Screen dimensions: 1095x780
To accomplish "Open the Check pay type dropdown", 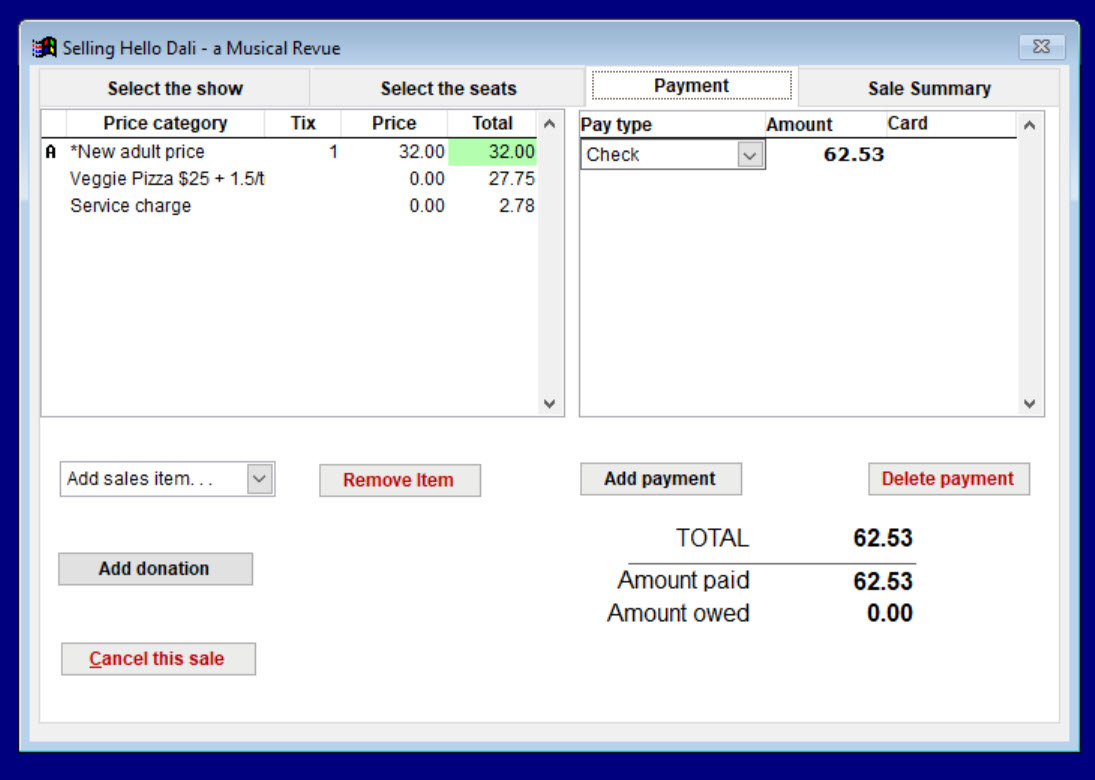I will [x=750, y=154].
